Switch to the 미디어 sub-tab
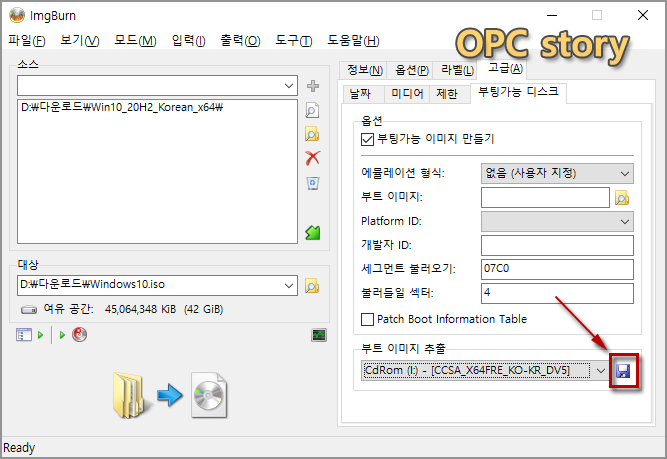 pos(407,94)
